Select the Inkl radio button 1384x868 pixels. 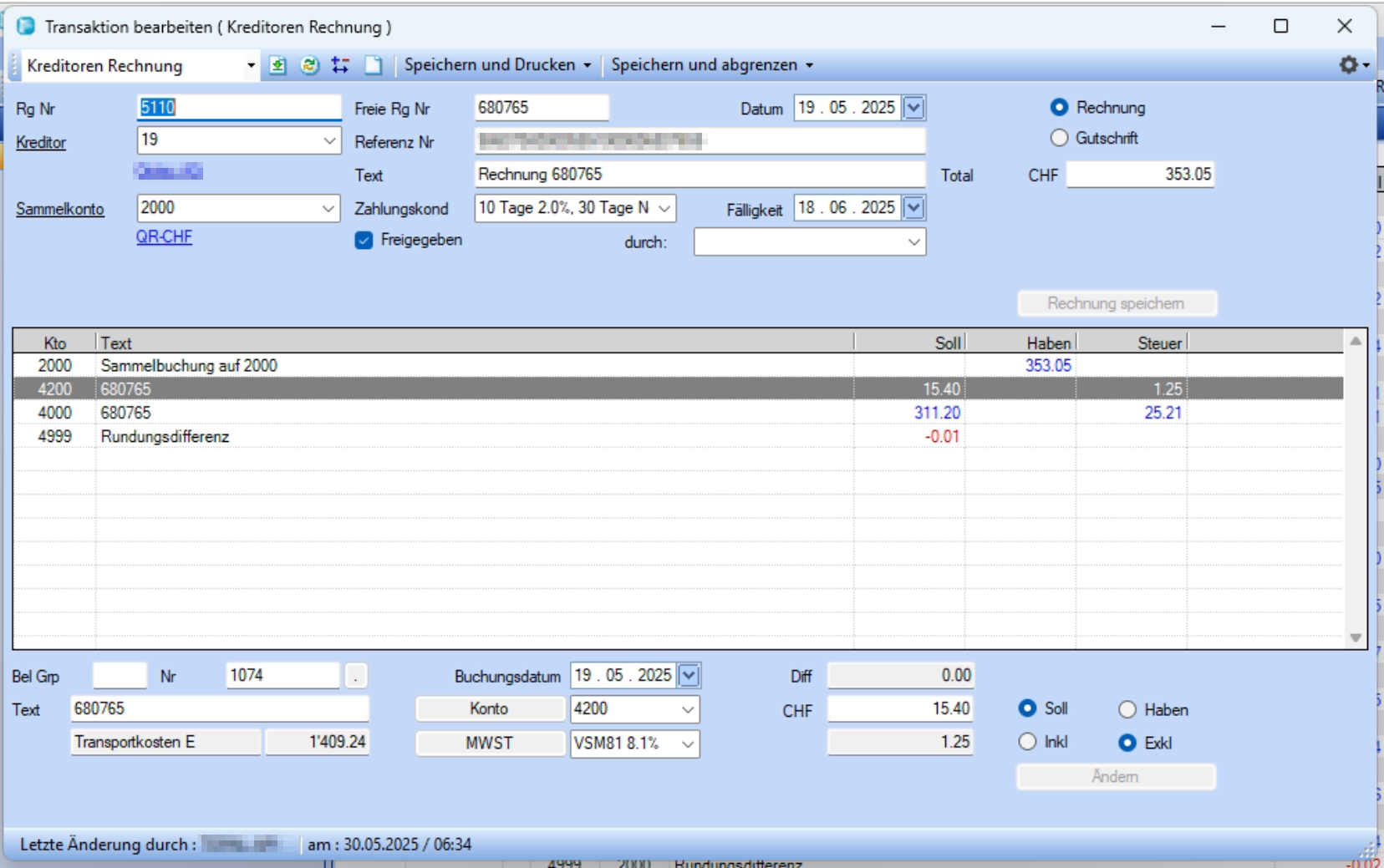pos(1027,742)
